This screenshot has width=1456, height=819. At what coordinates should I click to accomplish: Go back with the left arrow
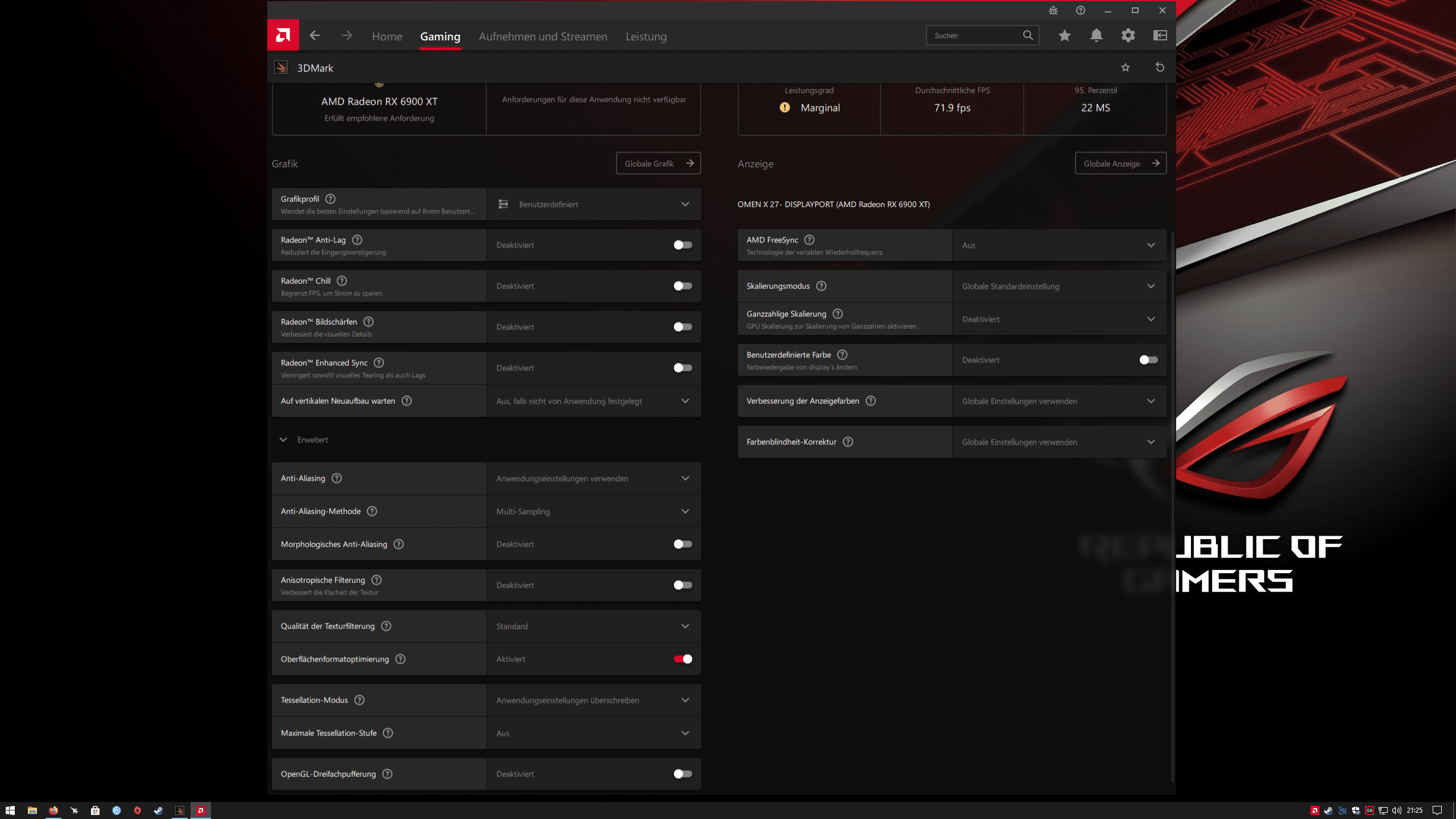(315, 36)
